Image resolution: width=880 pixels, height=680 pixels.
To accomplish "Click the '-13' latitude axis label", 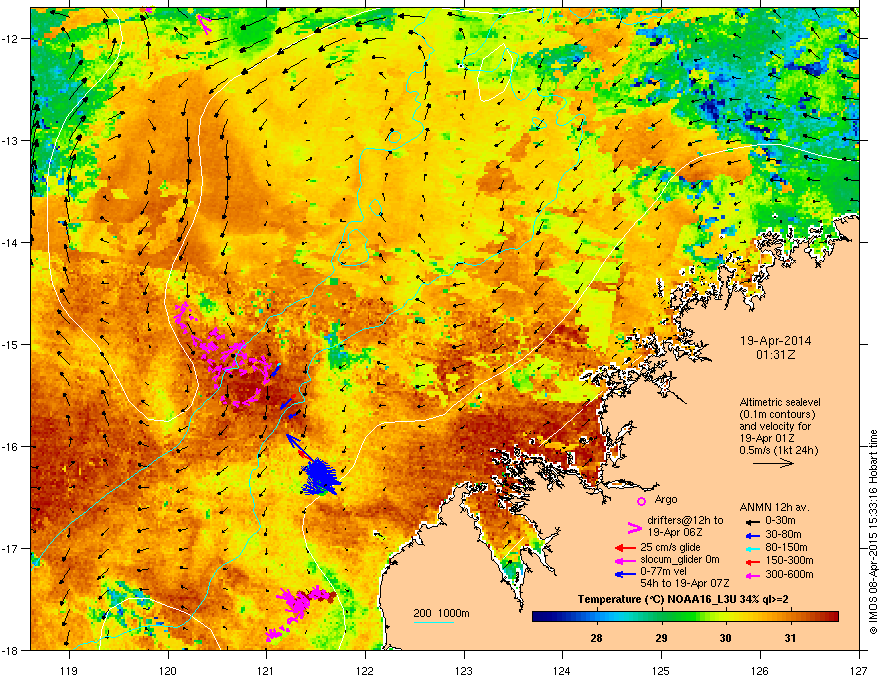I will (11, 141).
